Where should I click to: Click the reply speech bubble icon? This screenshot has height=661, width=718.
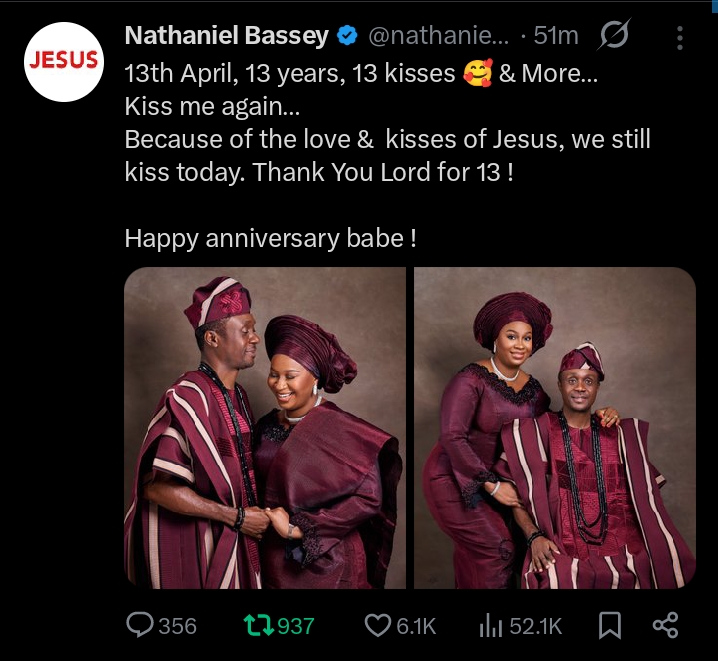pos(139,625)
